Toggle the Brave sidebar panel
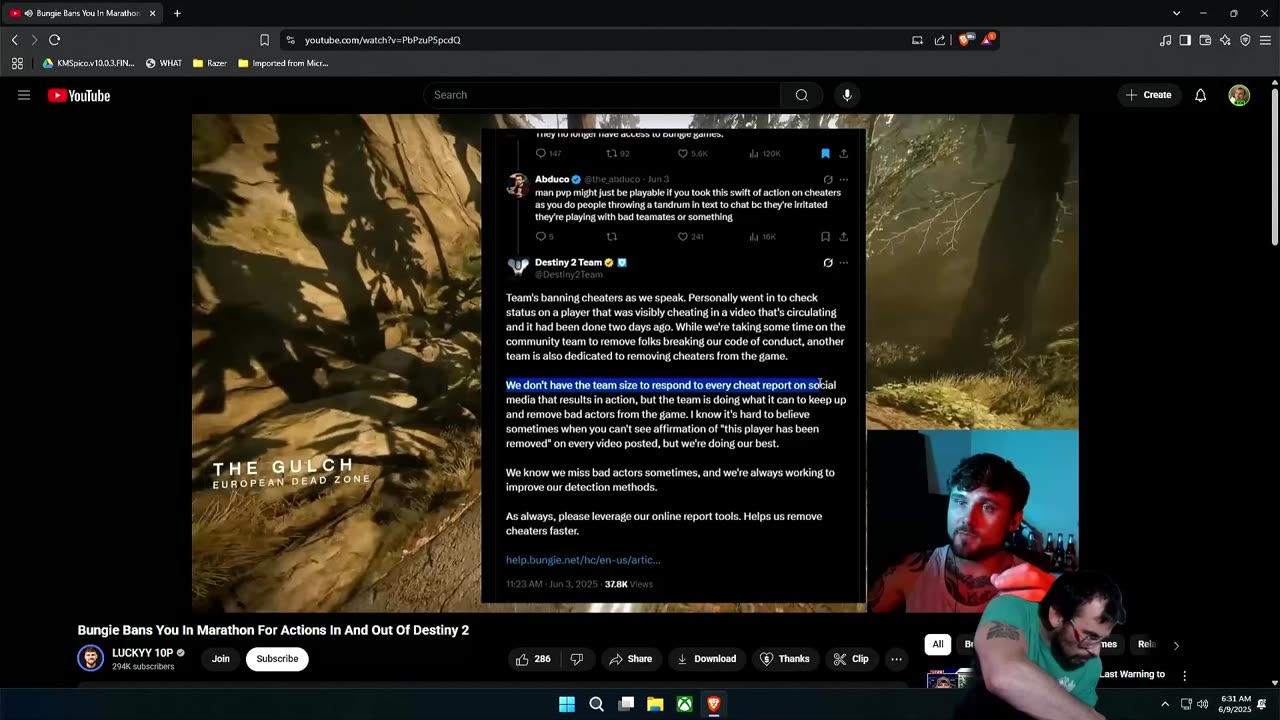Viewport: 1280px width, 720px height. (x=1185, y=40)
